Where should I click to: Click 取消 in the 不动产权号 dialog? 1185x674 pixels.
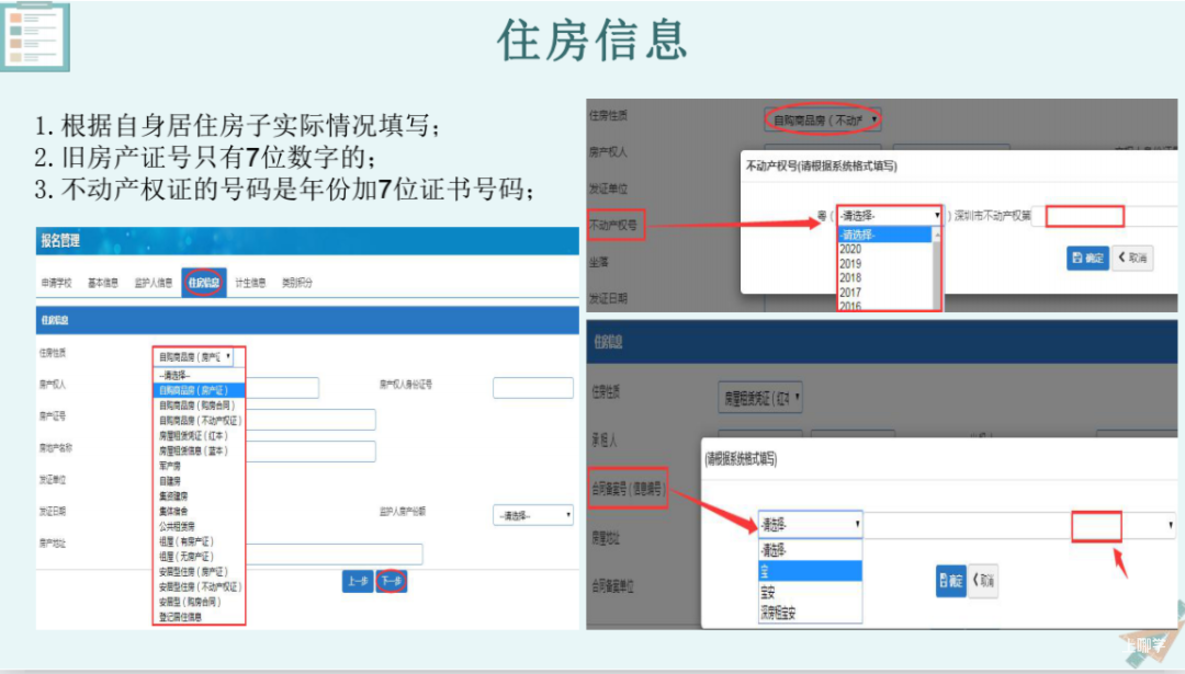tap(1132, 258)
